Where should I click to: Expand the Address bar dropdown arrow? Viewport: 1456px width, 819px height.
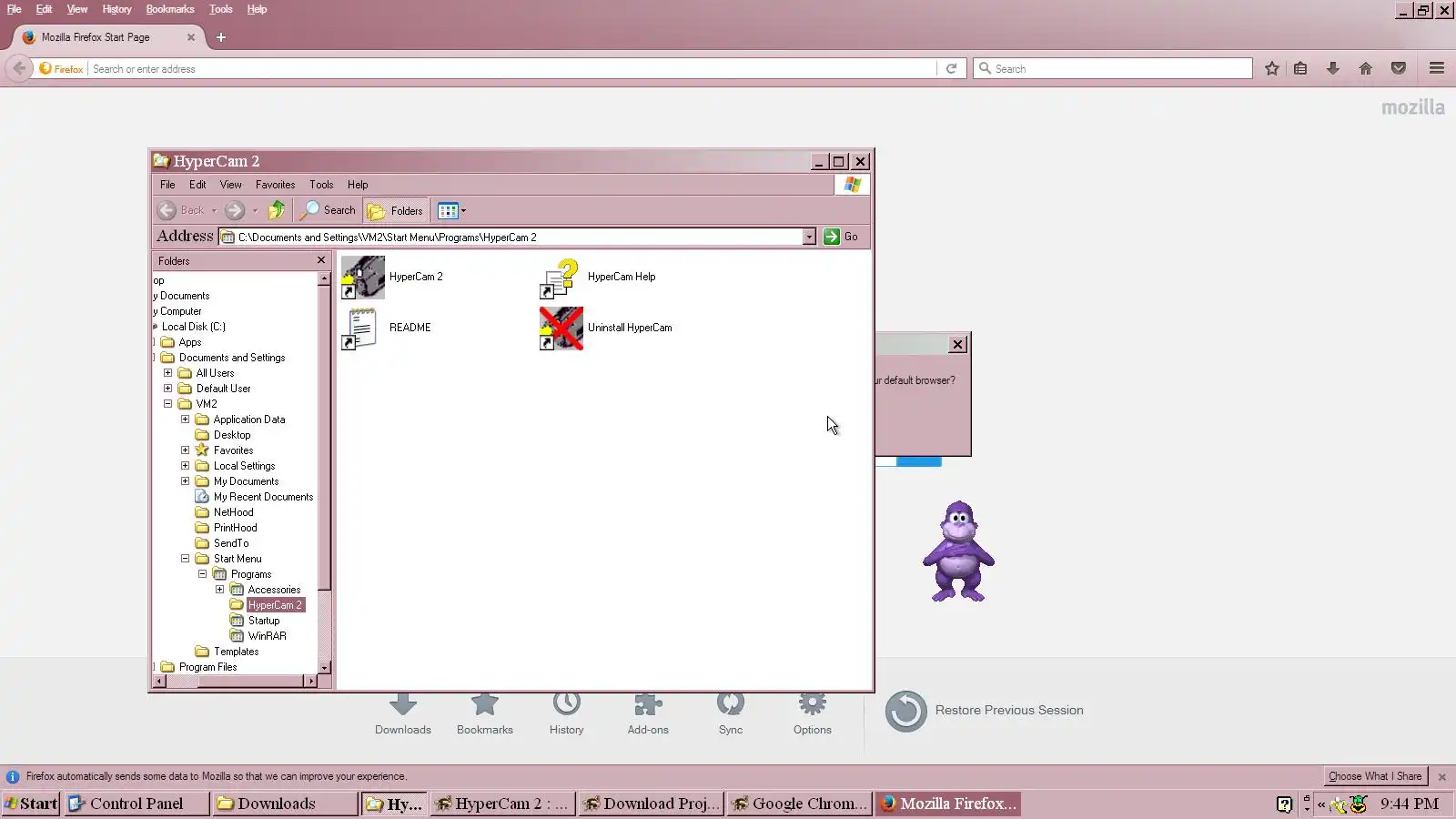coord(809,237)
